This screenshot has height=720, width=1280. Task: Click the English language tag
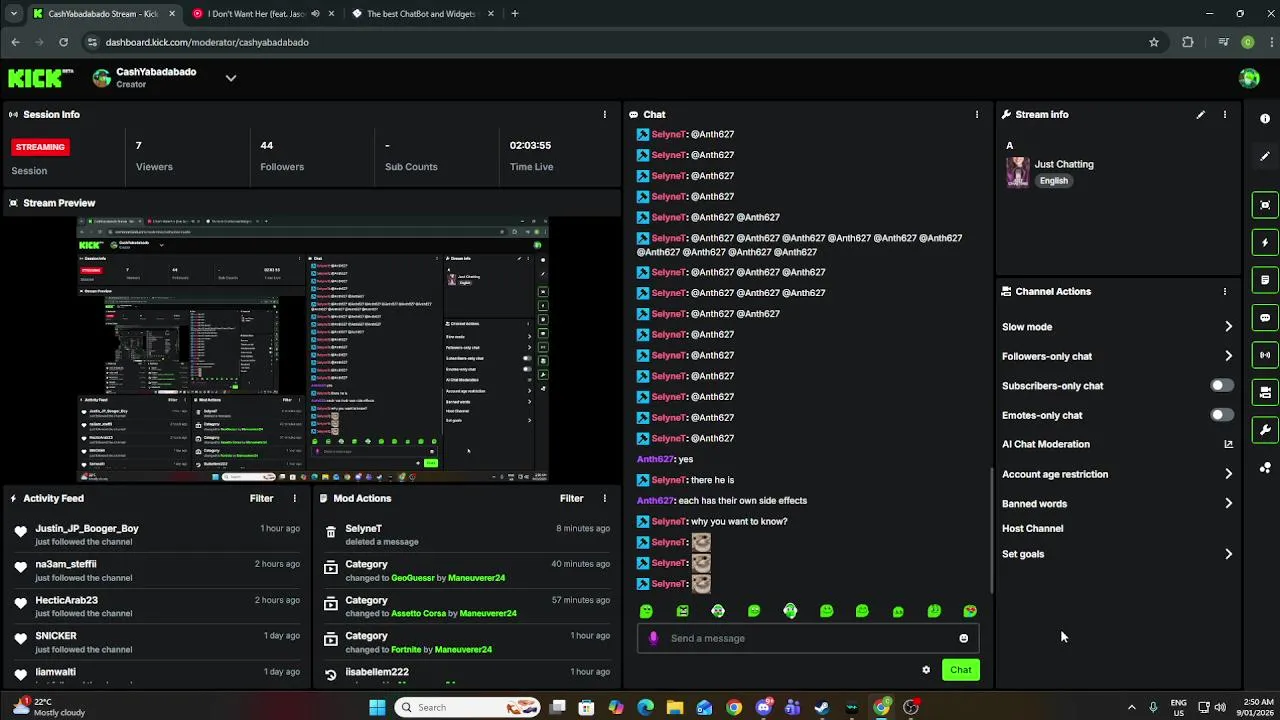1053,181
